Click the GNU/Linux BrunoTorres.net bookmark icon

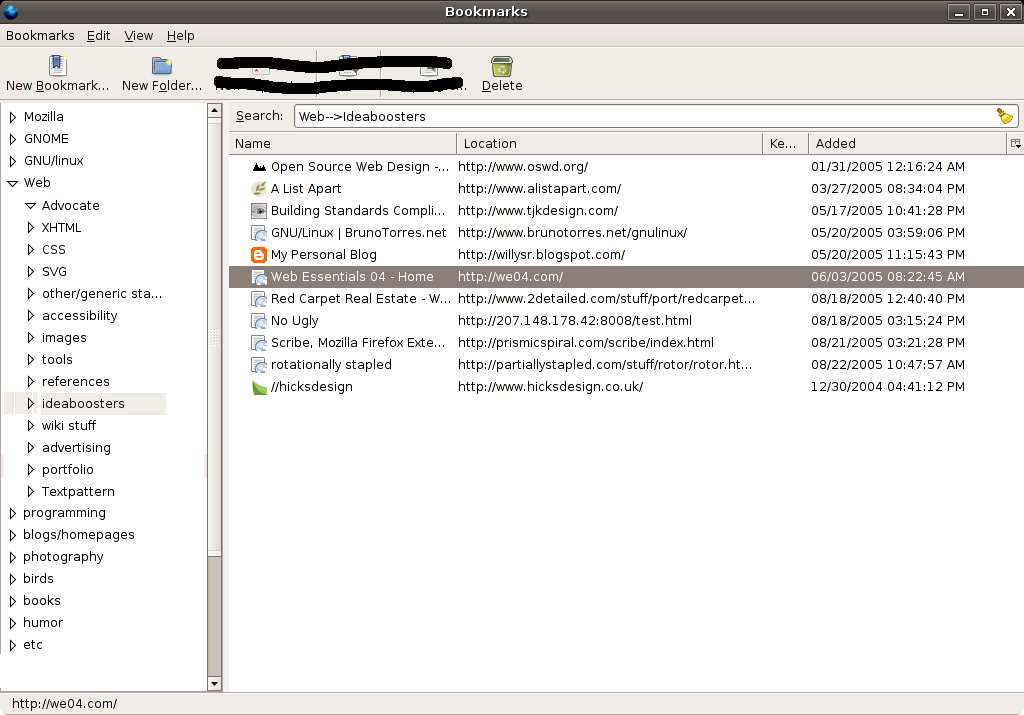click(259, 232)
